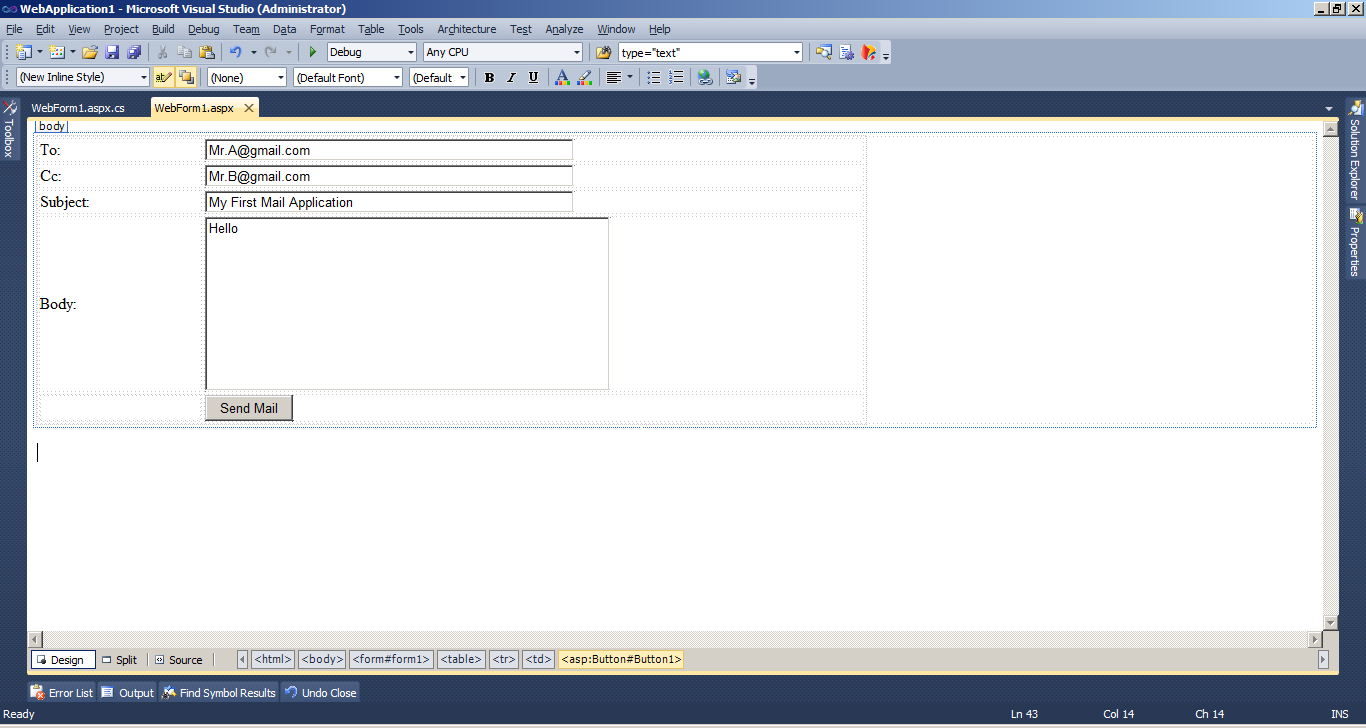Open the Any CPU platform dropdown
The image size is (1366, 728).
pyautogui.click(x=503, y=52)
